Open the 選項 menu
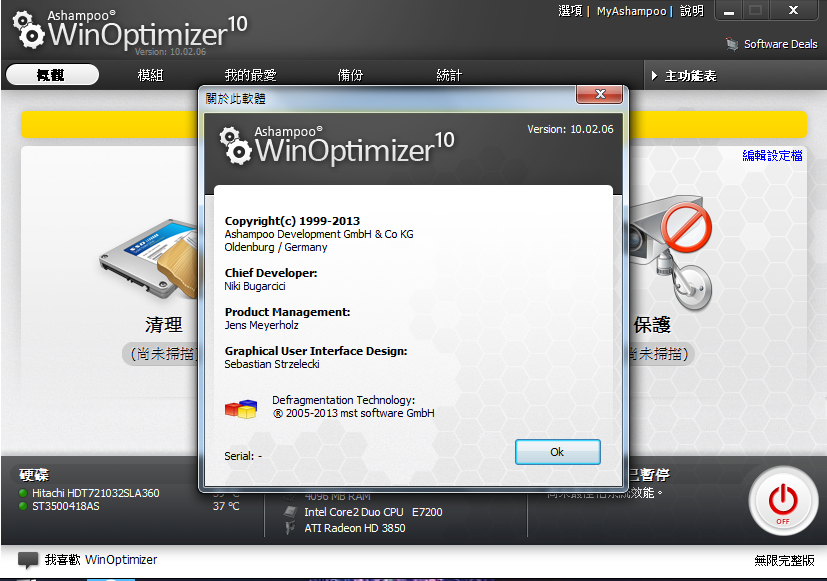Screen dimensions: 827x581 pos(571,11)
